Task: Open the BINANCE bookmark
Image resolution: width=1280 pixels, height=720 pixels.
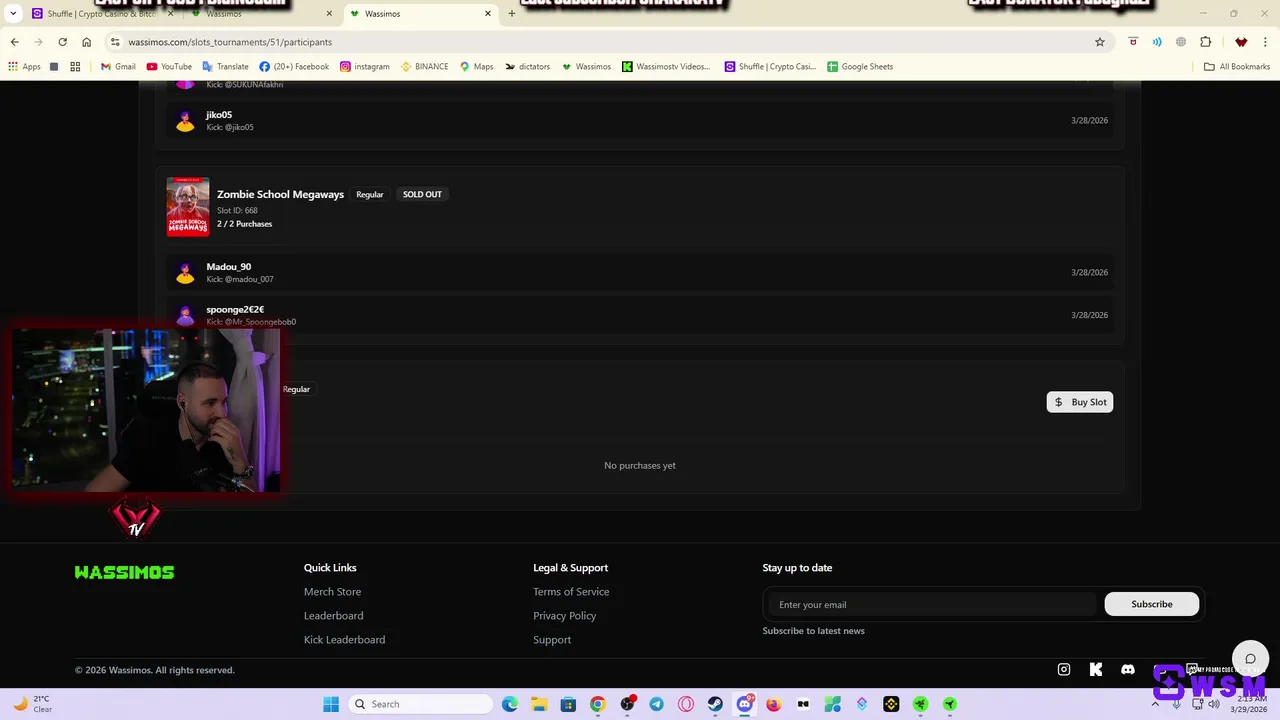Action: point(424,67)
